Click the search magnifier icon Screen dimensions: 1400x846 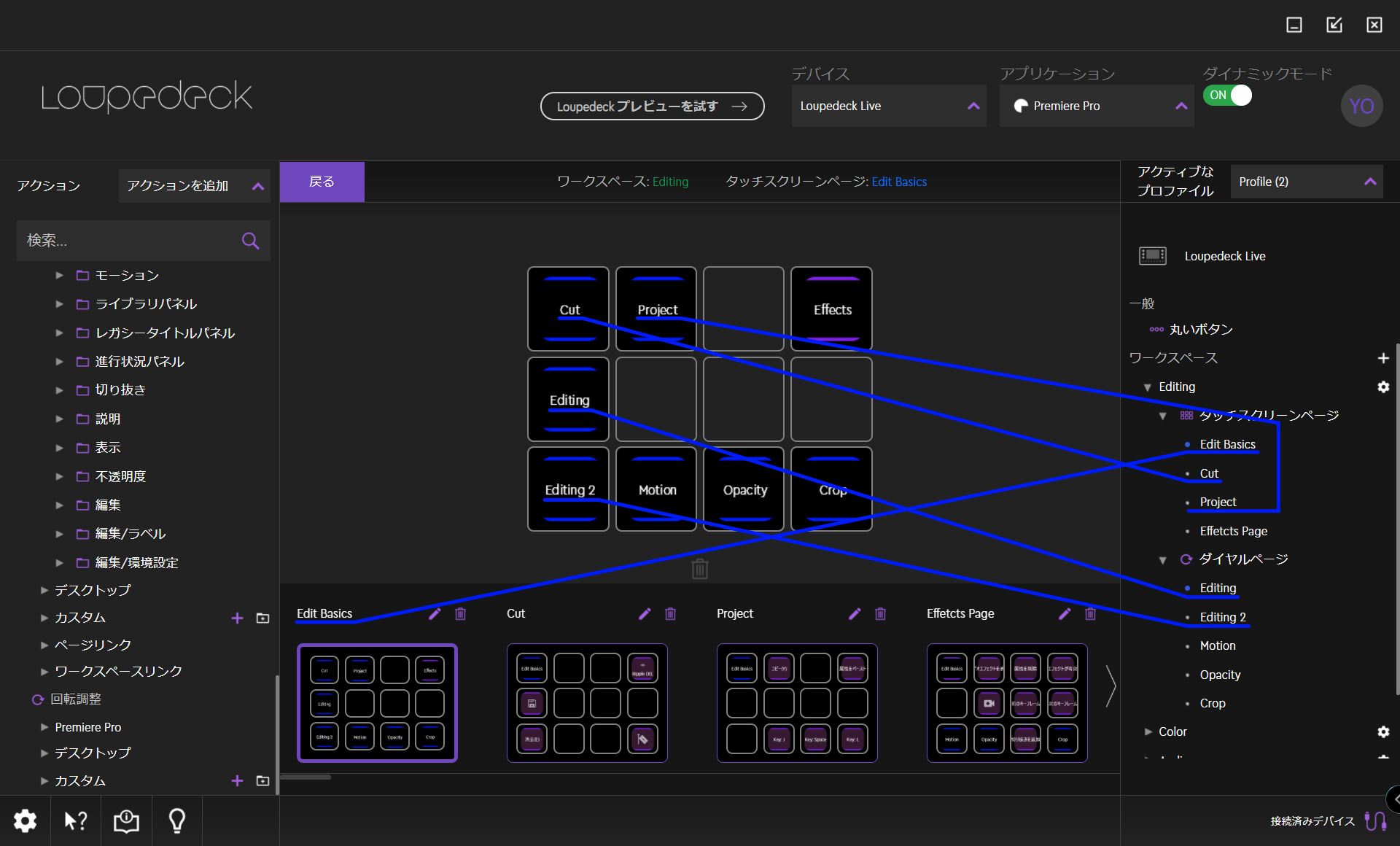tap(250, 241)
